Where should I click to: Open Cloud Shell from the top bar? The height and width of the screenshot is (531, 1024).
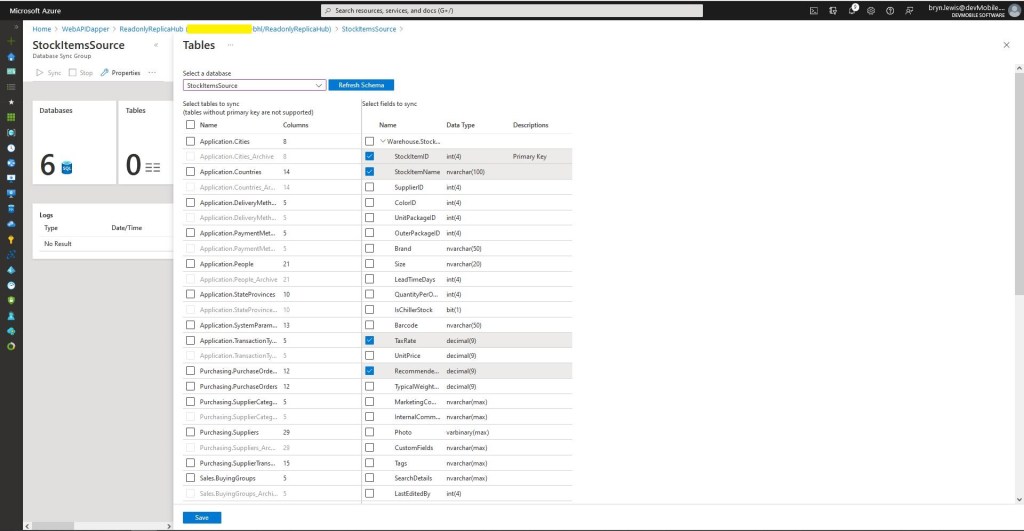(x=815, y=10)
